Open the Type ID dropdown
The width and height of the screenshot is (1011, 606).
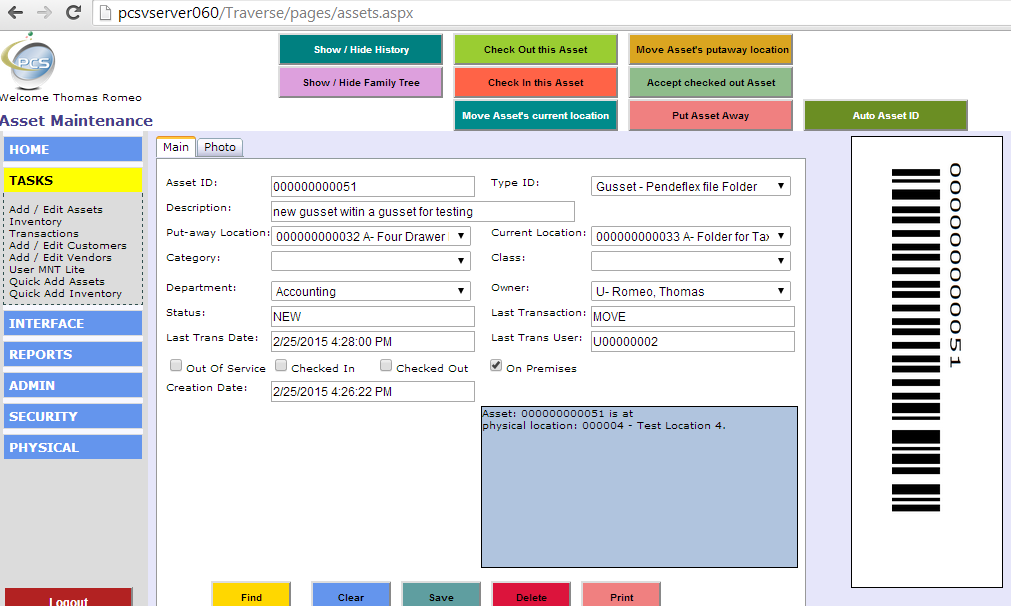[x=691, y=186]
